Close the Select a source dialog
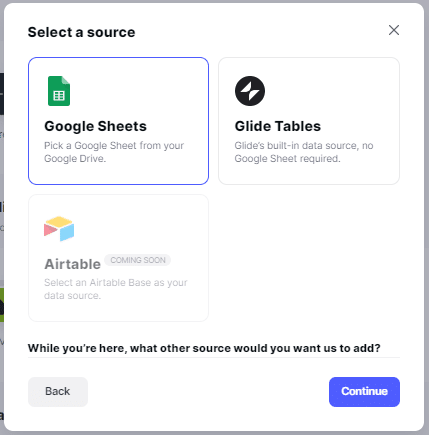429x435 pixels. 394,30
